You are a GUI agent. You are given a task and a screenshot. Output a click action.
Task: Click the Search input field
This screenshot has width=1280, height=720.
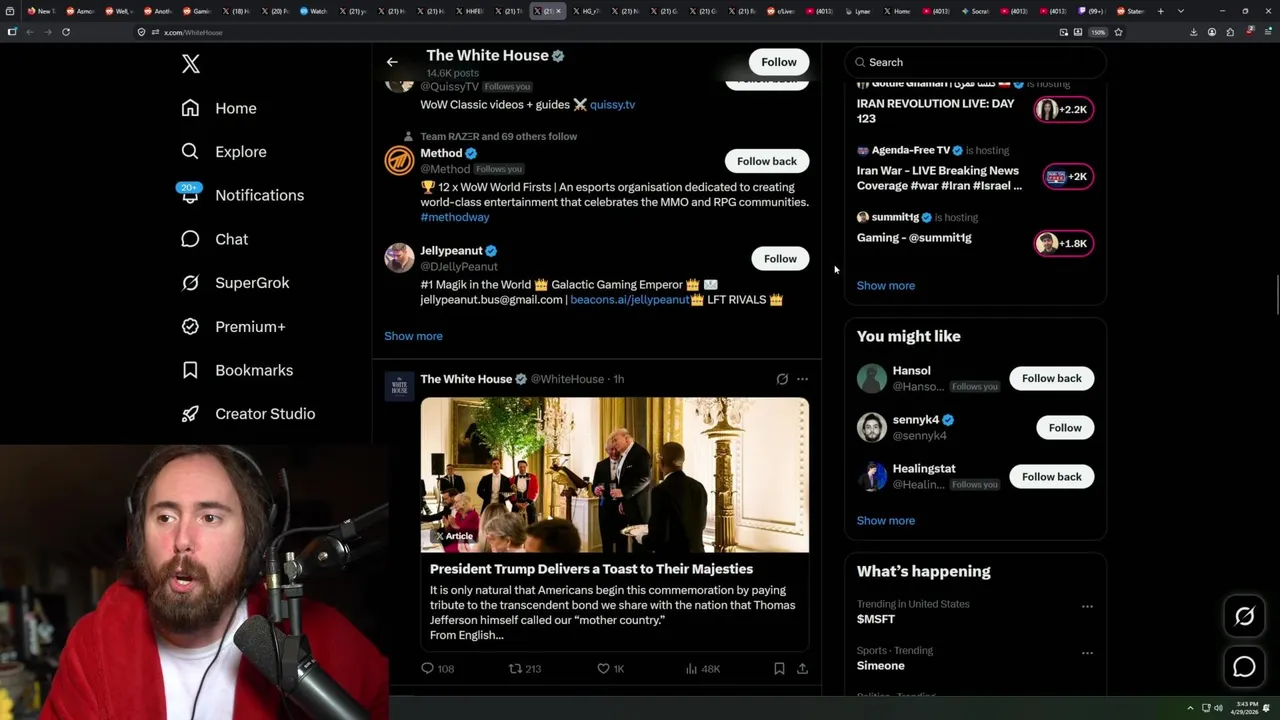tap(976, 62)
